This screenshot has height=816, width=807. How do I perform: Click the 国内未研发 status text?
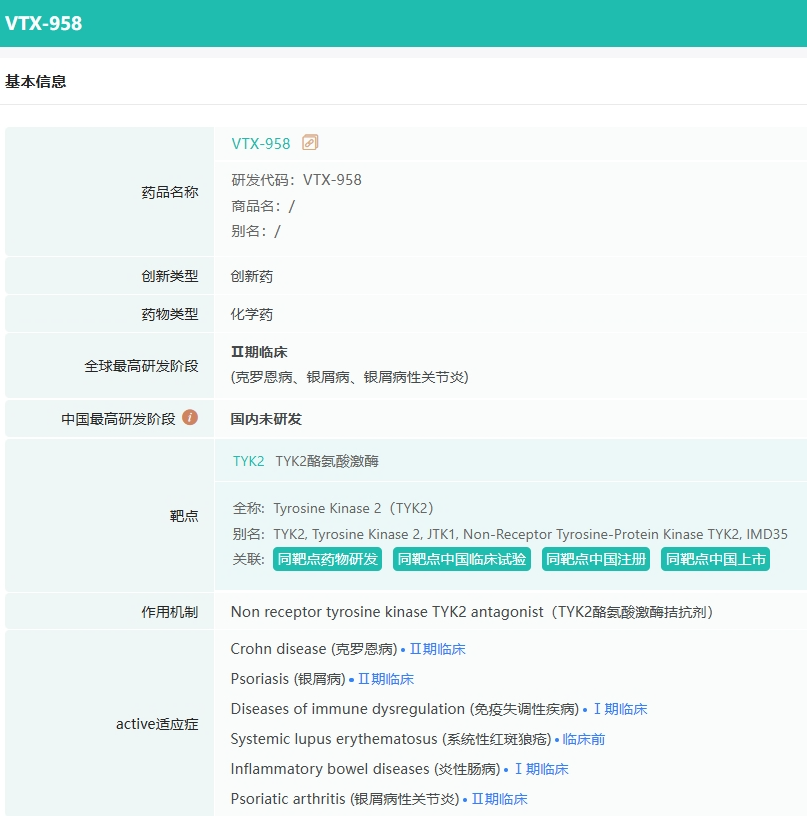tap(266, 419)
